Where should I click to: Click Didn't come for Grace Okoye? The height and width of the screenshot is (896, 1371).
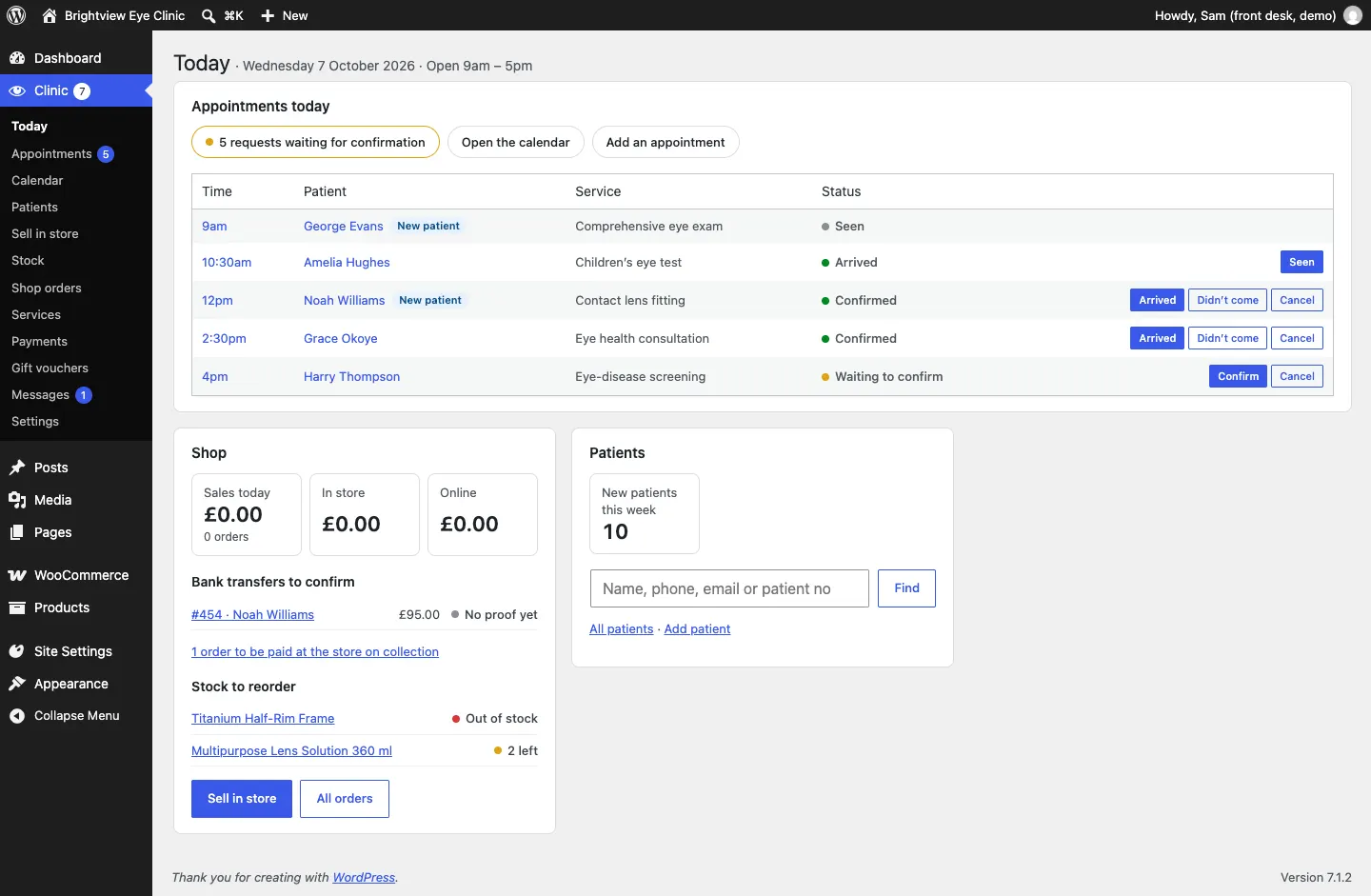[x=1227, y=338]
